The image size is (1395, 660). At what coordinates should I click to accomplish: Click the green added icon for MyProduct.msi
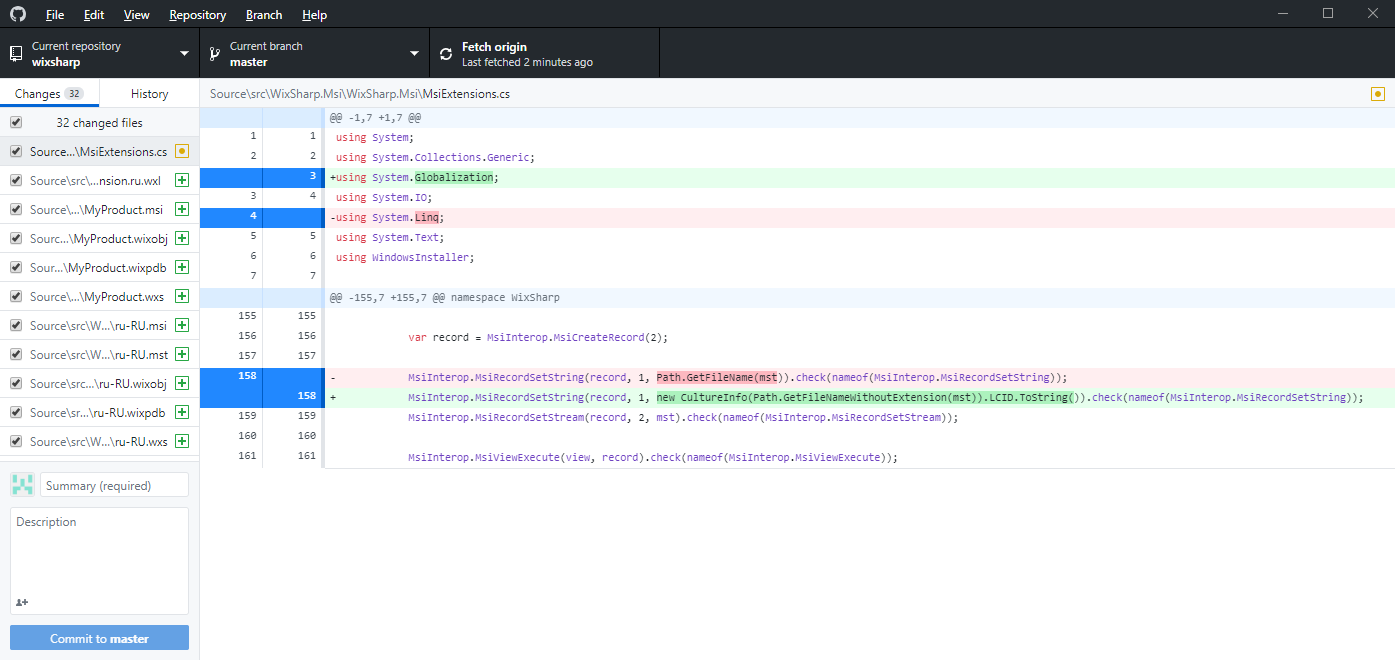click(x=182, y=210)
